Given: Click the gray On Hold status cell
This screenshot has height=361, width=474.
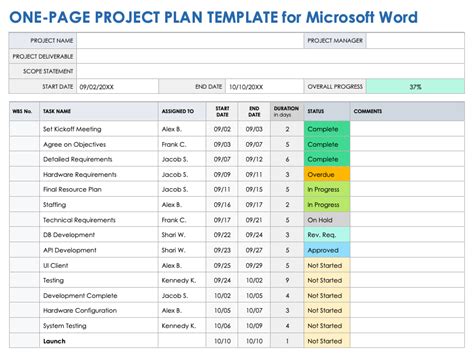Looking at the screenshot, I should pos(327,220).
